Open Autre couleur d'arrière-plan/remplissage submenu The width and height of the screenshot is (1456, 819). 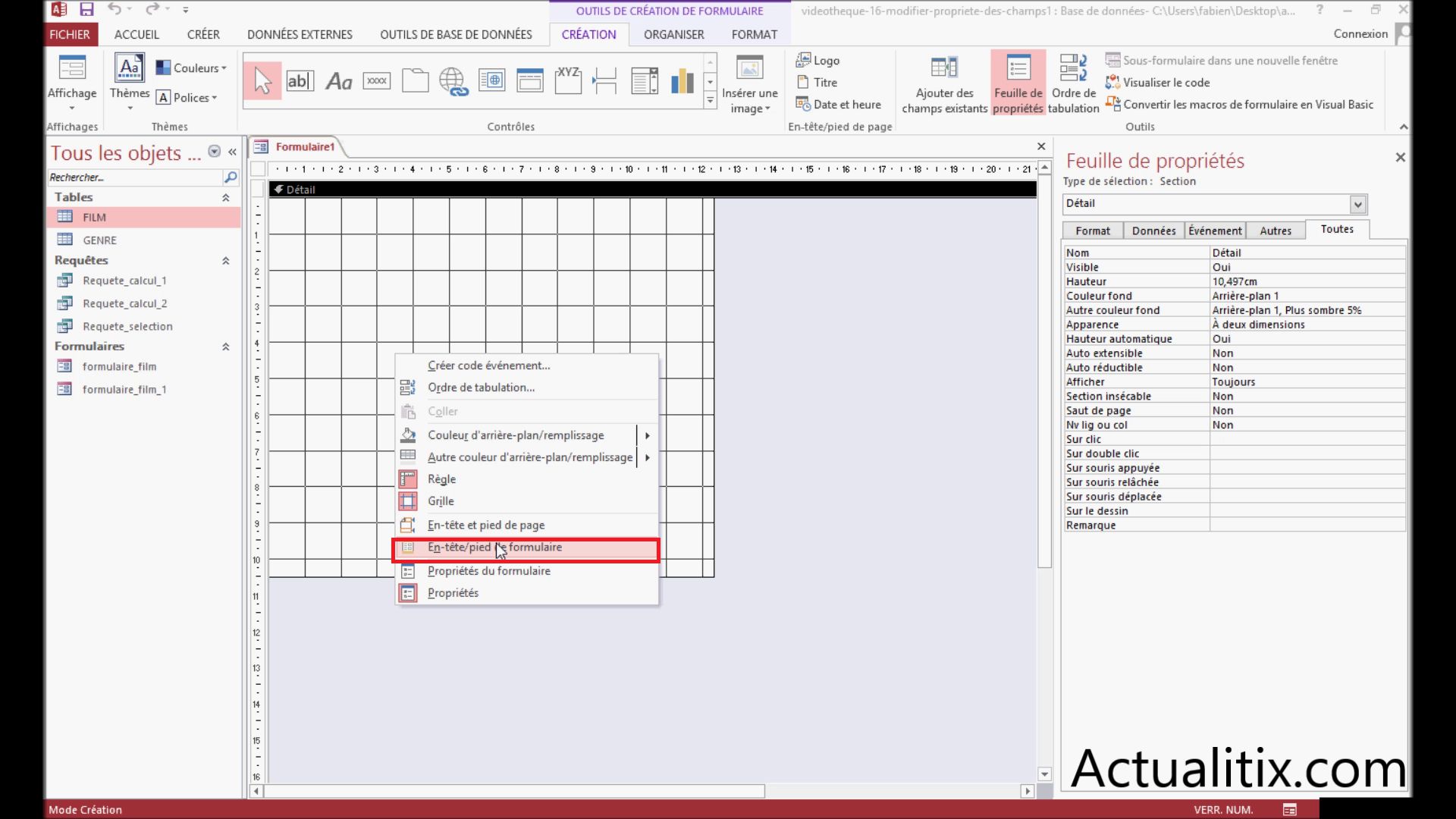526,457
